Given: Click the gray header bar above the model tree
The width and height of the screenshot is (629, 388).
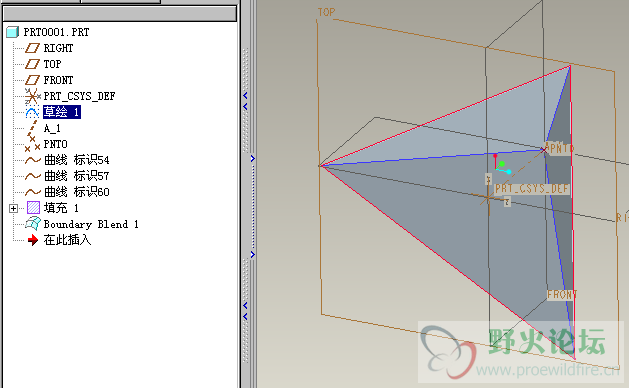Looking at the screenshot, I should (120, 14).
